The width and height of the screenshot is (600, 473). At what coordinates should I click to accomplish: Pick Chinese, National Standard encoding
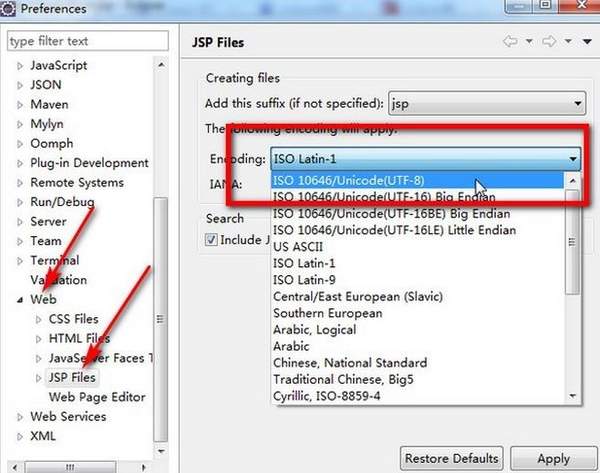coord(350,363)
